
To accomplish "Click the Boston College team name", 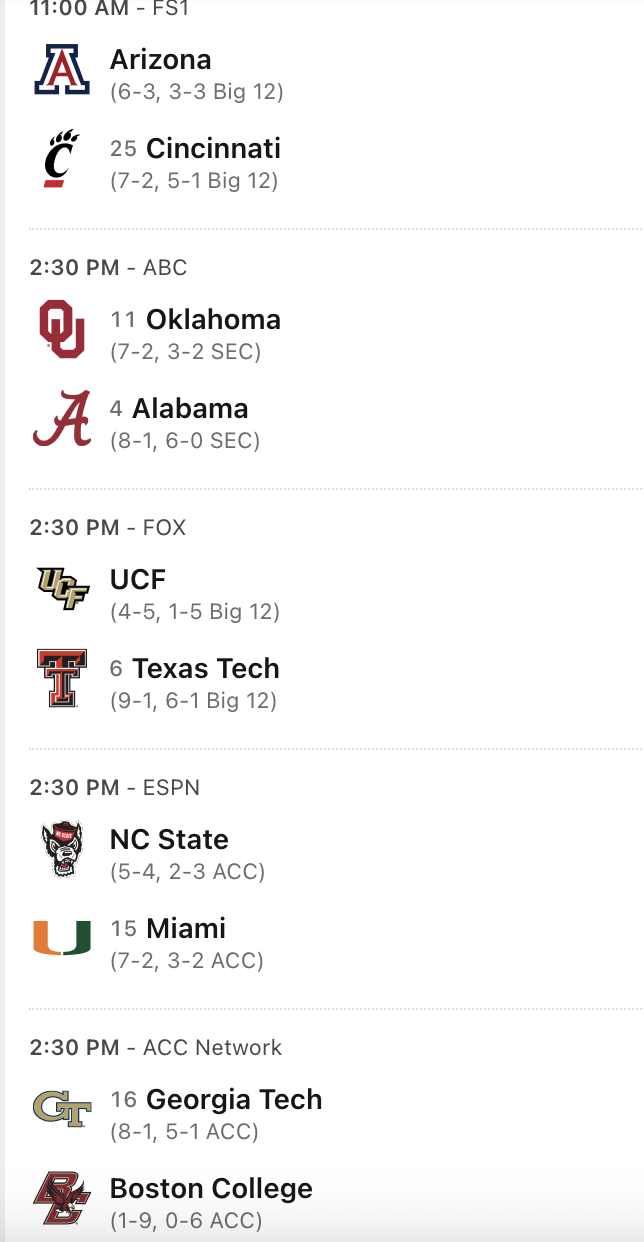I will tap(211, 1189).
